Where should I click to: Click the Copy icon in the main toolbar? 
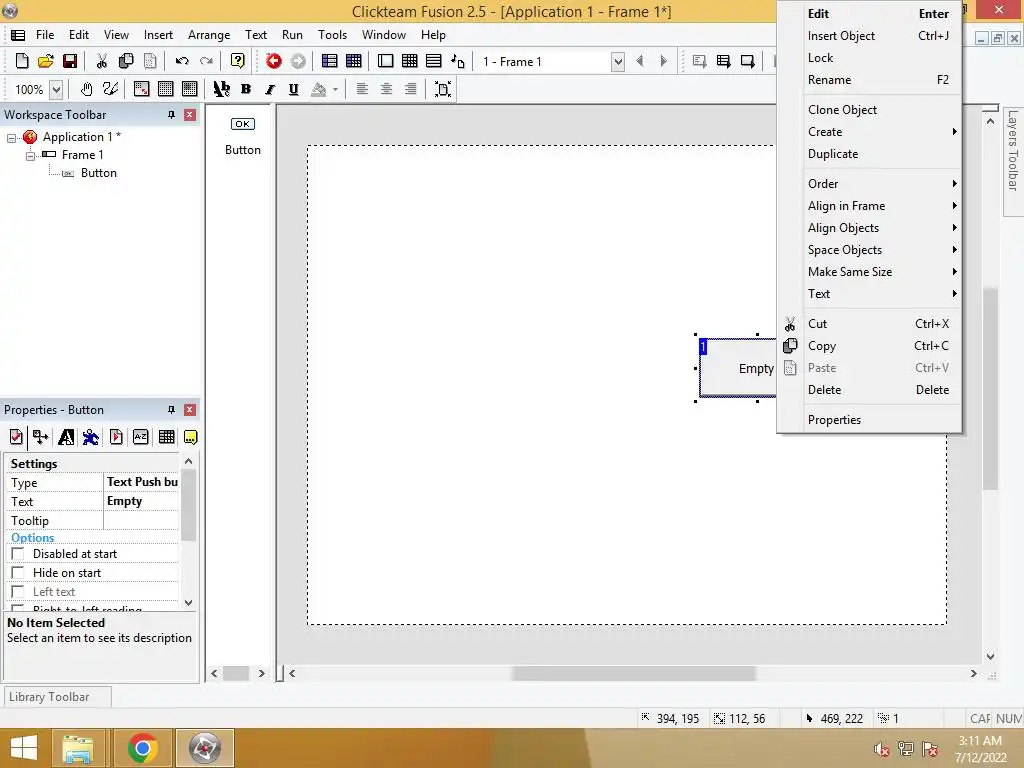[126, 61]
